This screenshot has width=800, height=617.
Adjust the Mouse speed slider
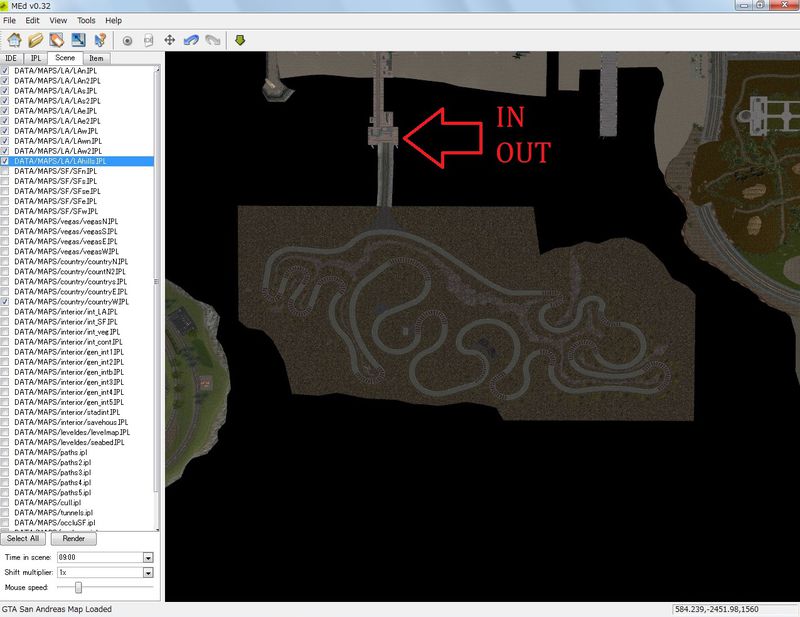[78, 588]
